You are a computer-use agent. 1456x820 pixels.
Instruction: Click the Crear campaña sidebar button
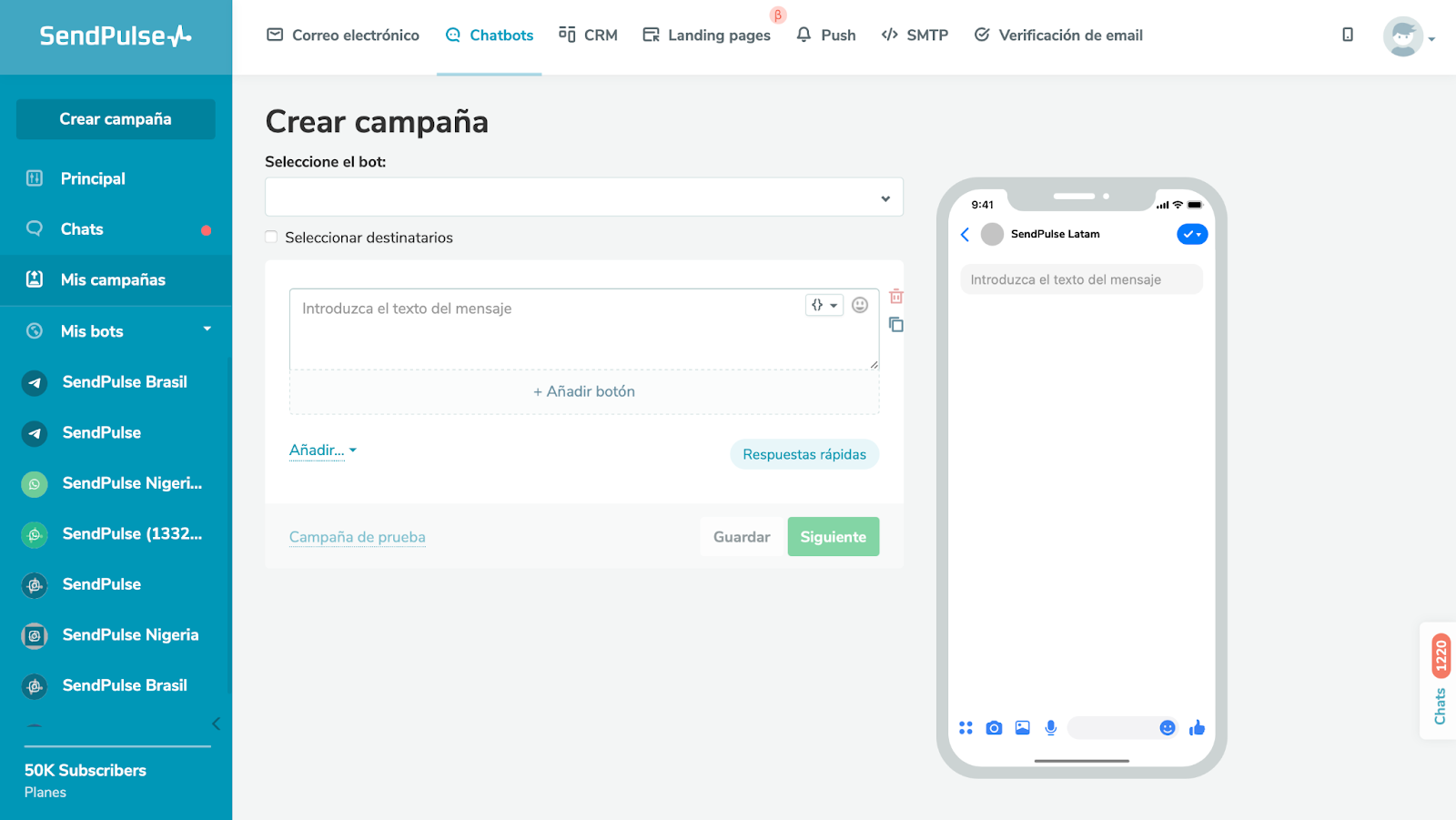pyautogui.click(x=116, y=119)
